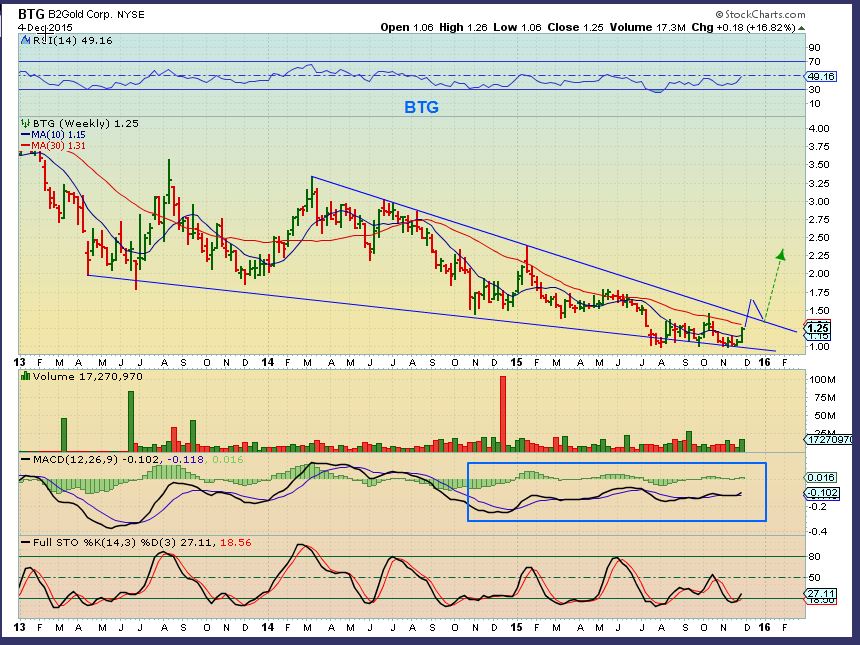Click the 30 oversold level on RSI axis
This screenshot has width=860, height=645.
pyautogui.click(x=814, y=89)
